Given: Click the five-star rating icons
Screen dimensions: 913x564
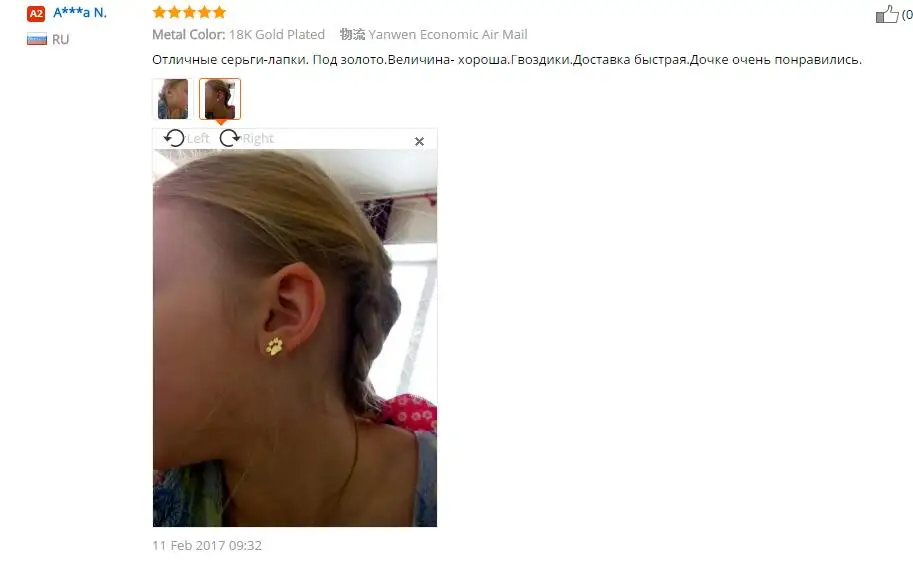Looking at the screenshot, I should 189,12.
